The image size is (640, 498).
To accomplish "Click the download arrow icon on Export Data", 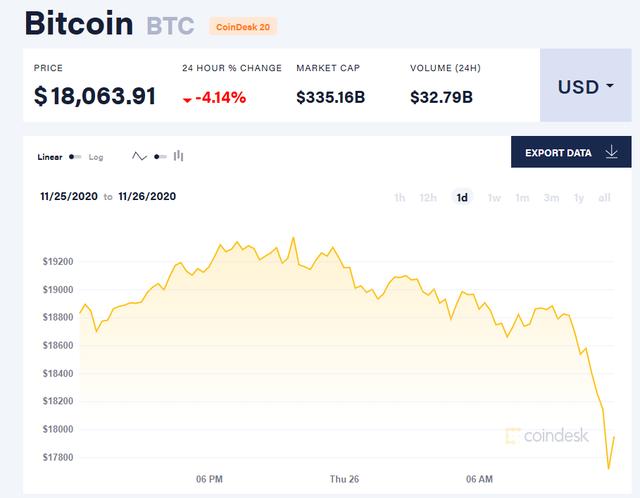I will (611, 153).
